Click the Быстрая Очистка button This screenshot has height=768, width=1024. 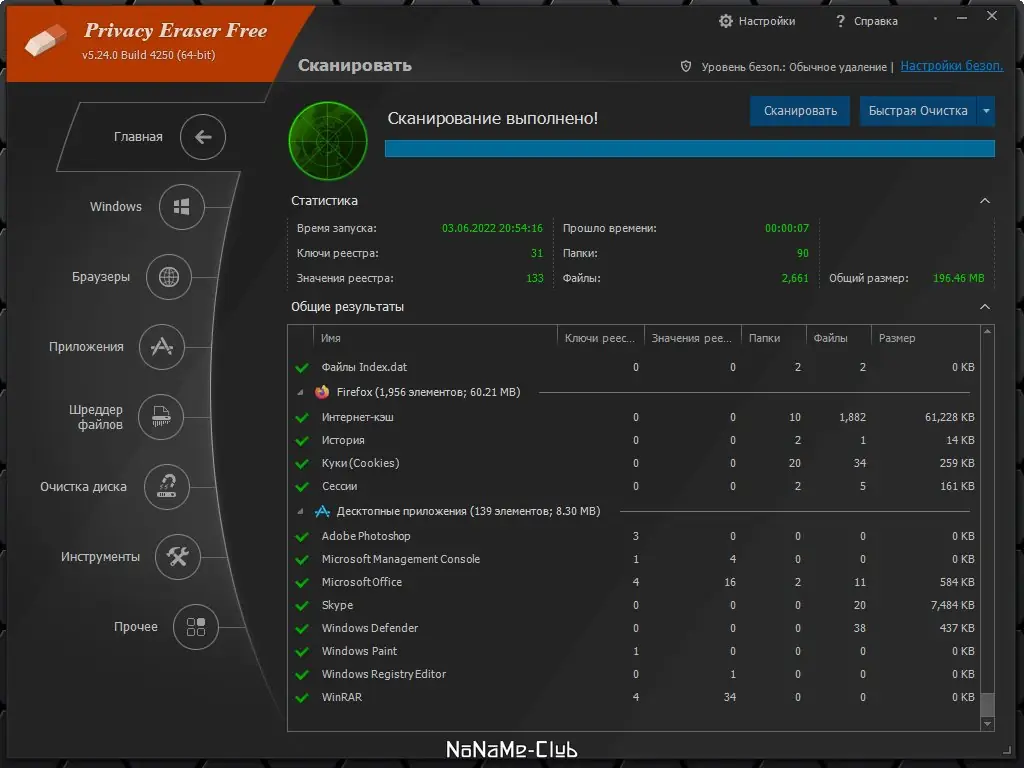click(918, 111)
